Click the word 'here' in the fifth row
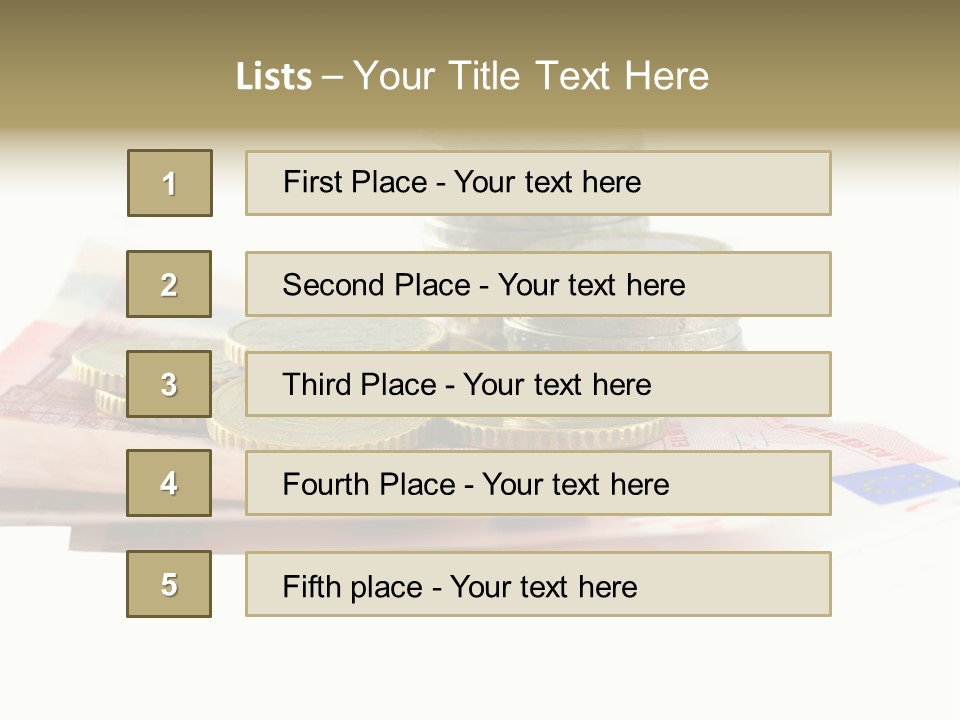960x720 pixels. click(x=607, y=586)
